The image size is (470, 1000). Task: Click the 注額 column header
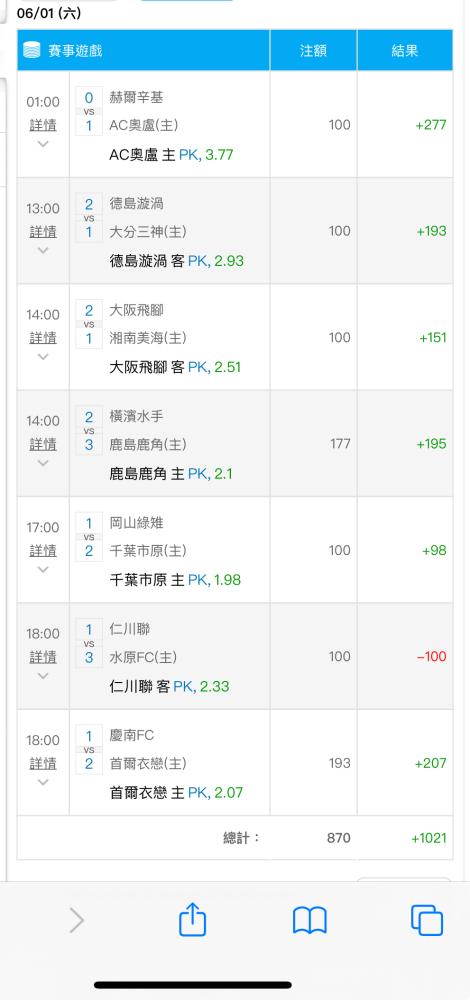[313, 50]
